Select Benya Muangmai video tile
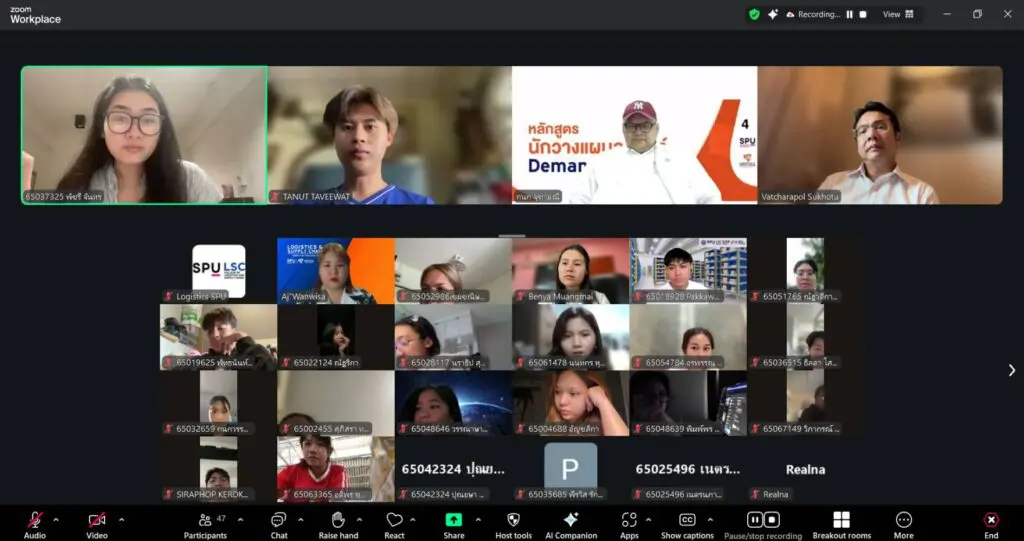The height and width of the screenshot is (541, 1024). [x=571, y=270]
